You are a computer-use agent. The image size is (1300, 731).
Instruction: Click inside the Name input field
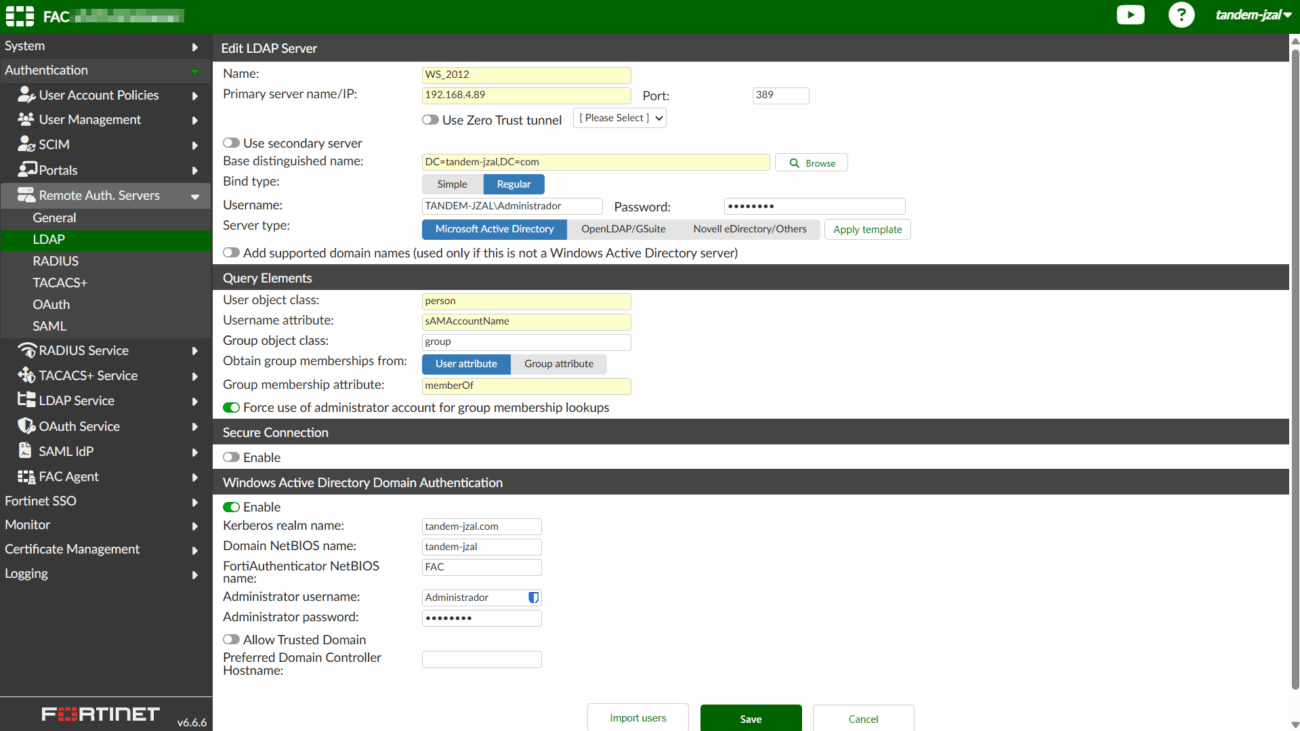click(x=526, y=74)
